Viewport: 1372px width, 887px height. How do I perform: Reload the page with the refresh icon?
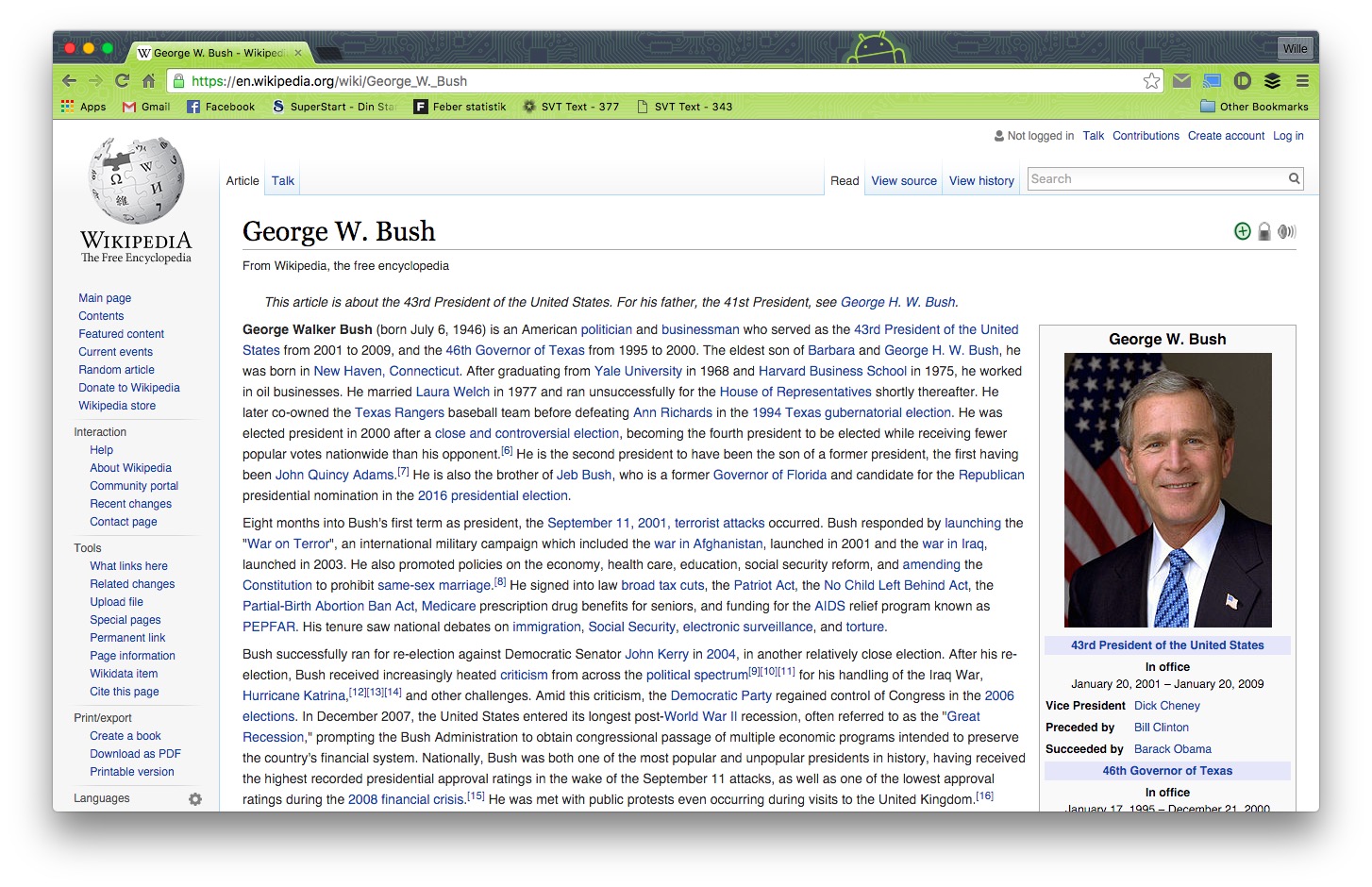point(122,81)
